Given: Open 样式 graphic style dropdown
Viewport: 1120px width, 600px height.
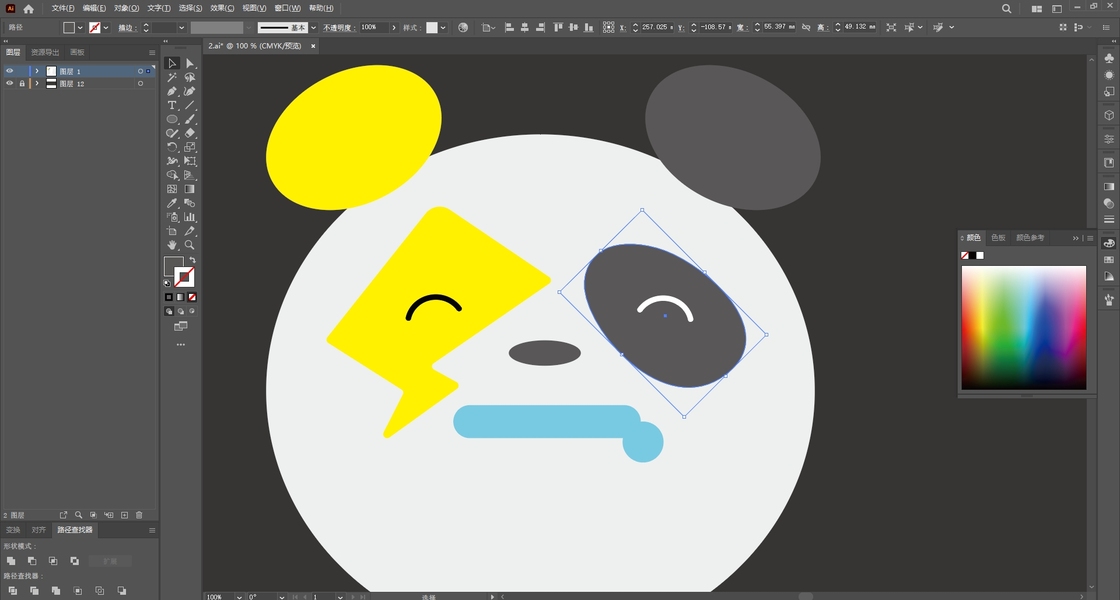Looking at the screenshot, I should click(443, 28).
